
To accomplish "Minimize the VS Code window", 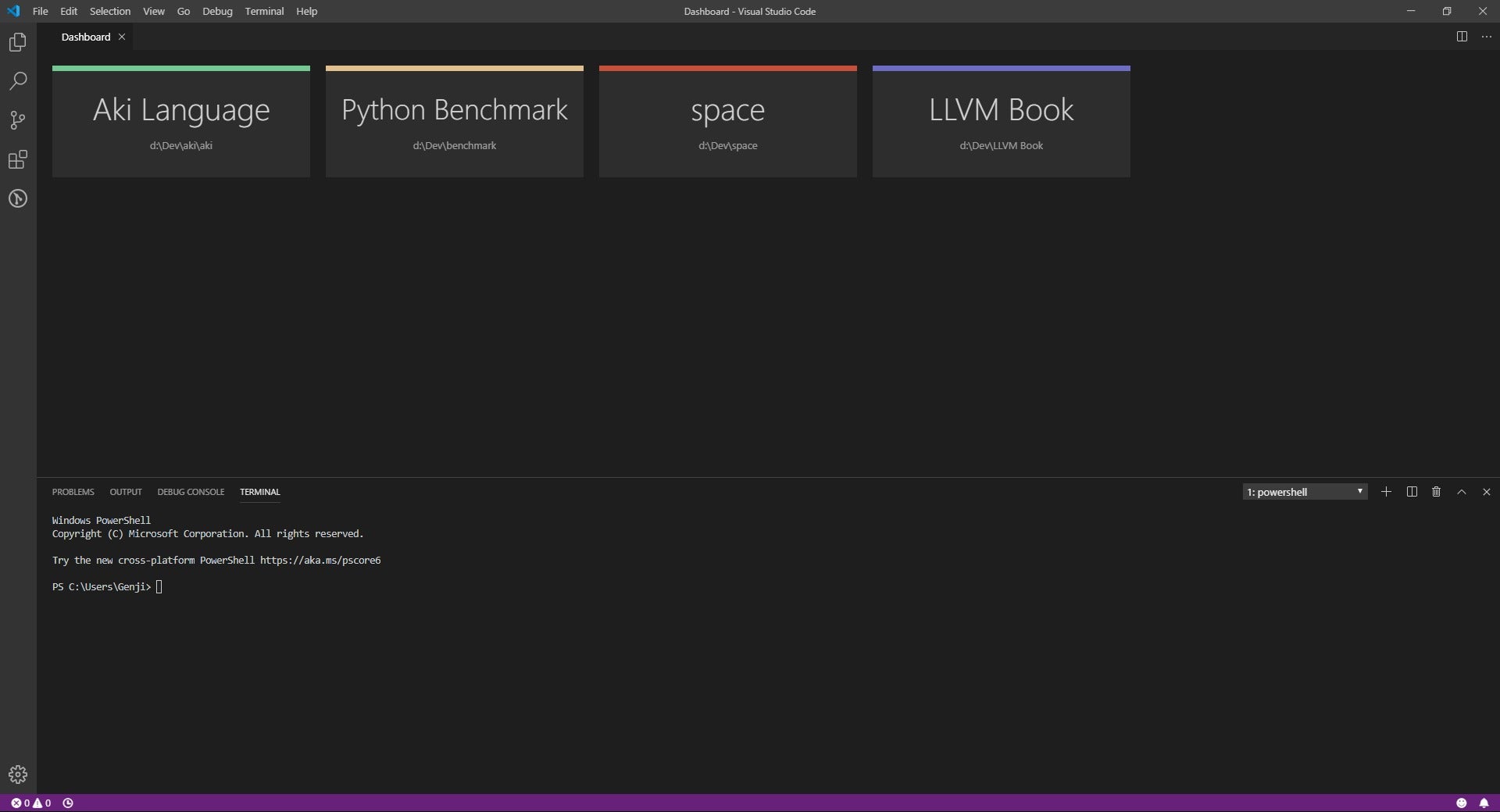I will tap(1411, 11).
